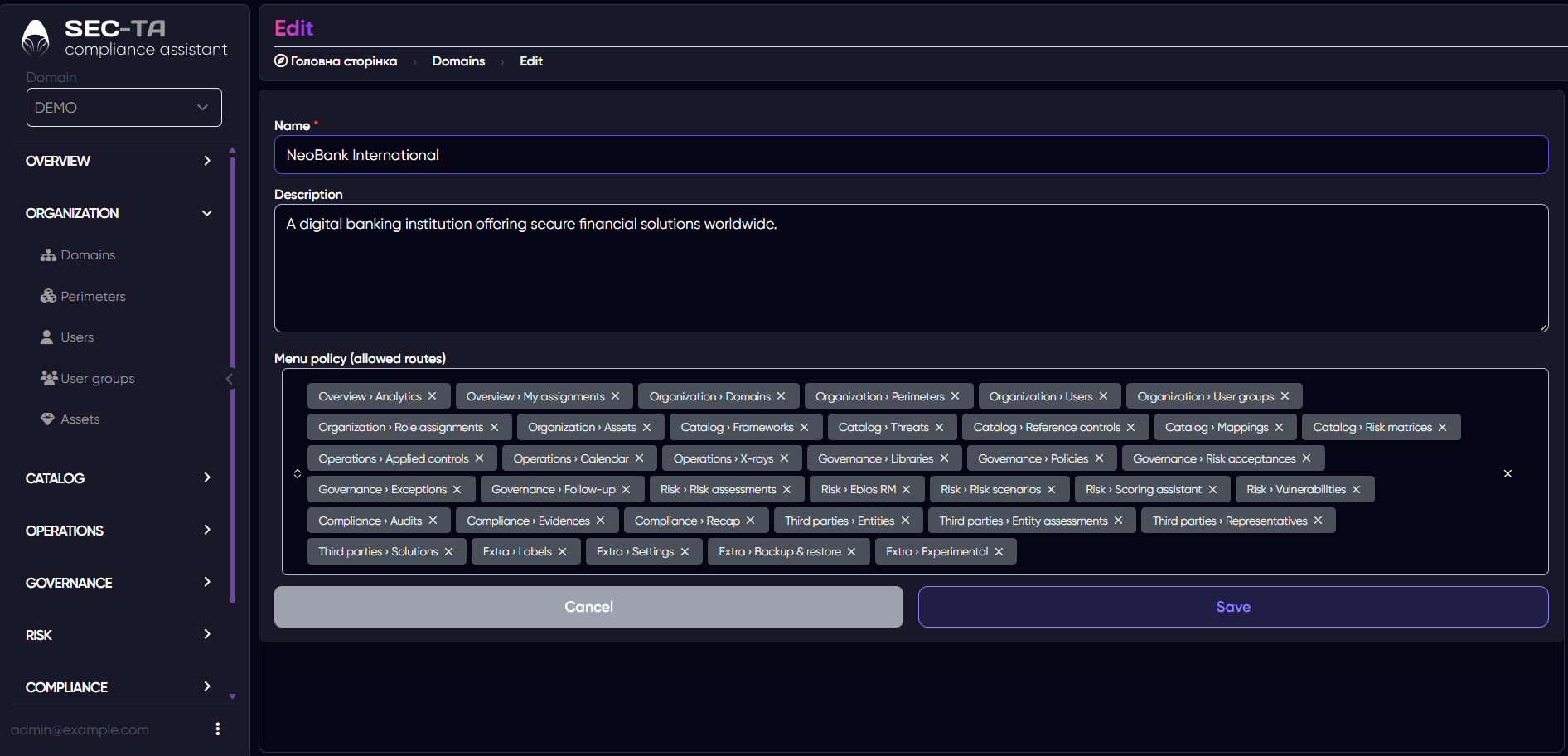This screenshot has width=1568, height=756.
Task: Remove Compliance › Evidences chip
Action: 600,521
